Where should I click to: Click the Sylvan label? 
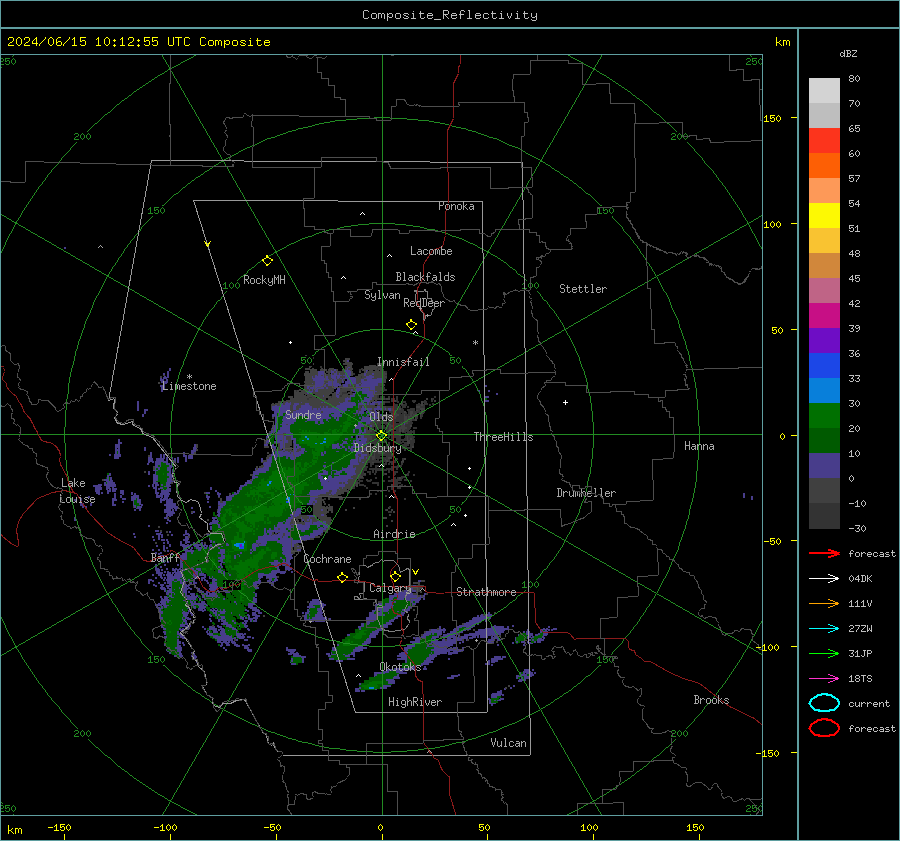382,295
